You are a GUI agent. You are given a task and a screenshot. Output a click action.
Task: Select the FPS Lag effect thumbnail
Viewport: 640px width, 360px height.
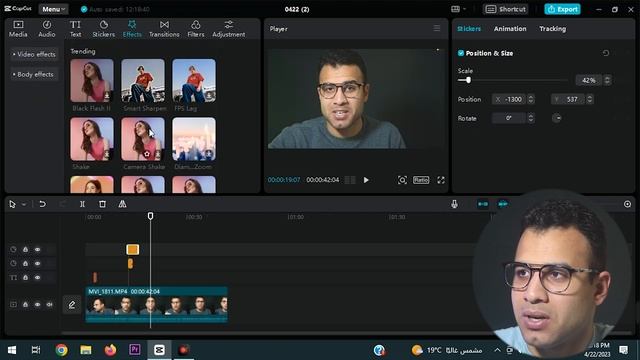point(194,80)
